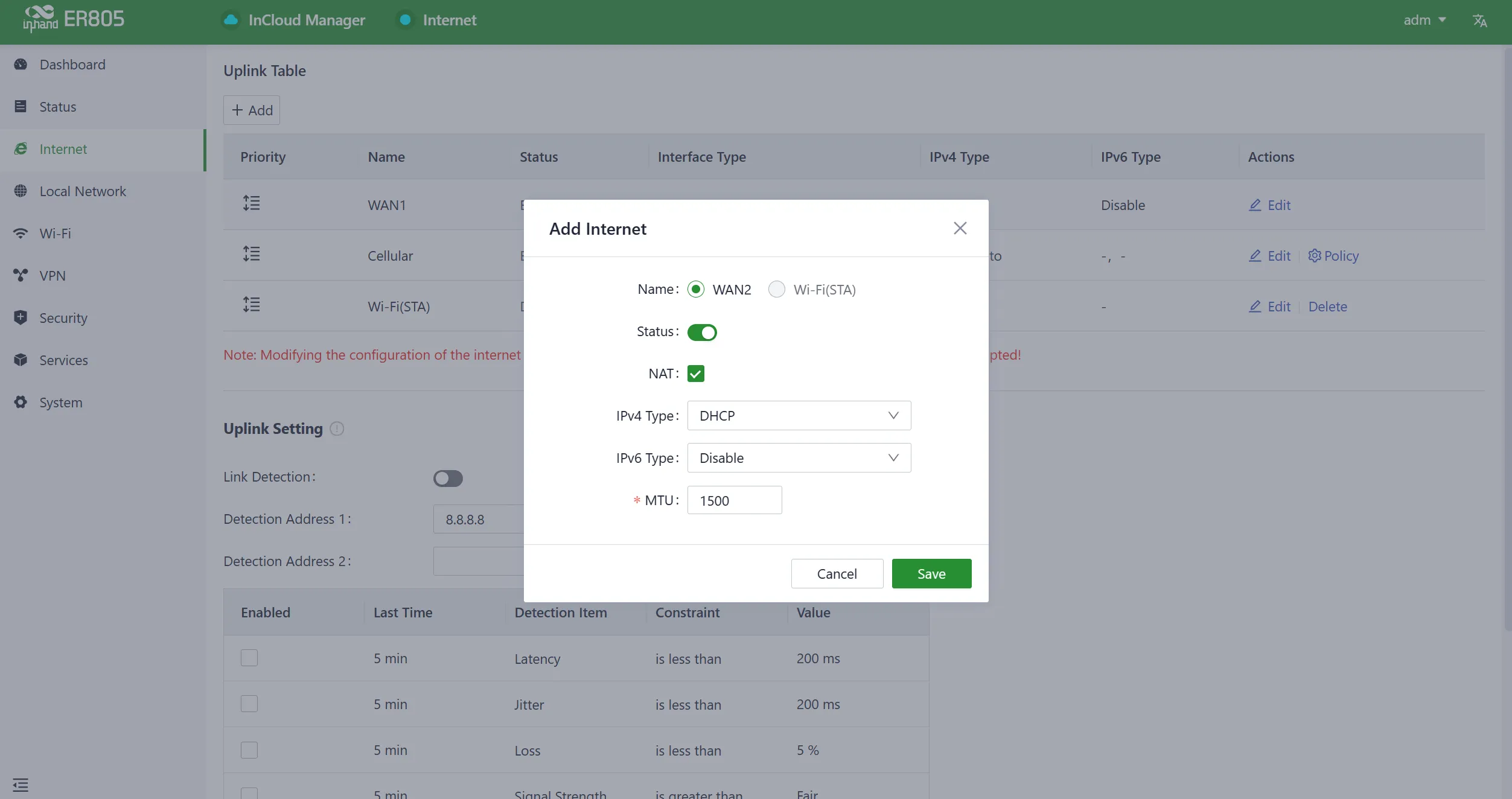Screen dimensions: 1512x799
Task: Click the Dashboard gauge icon in sidebar
Action: [x=21, y=65]
